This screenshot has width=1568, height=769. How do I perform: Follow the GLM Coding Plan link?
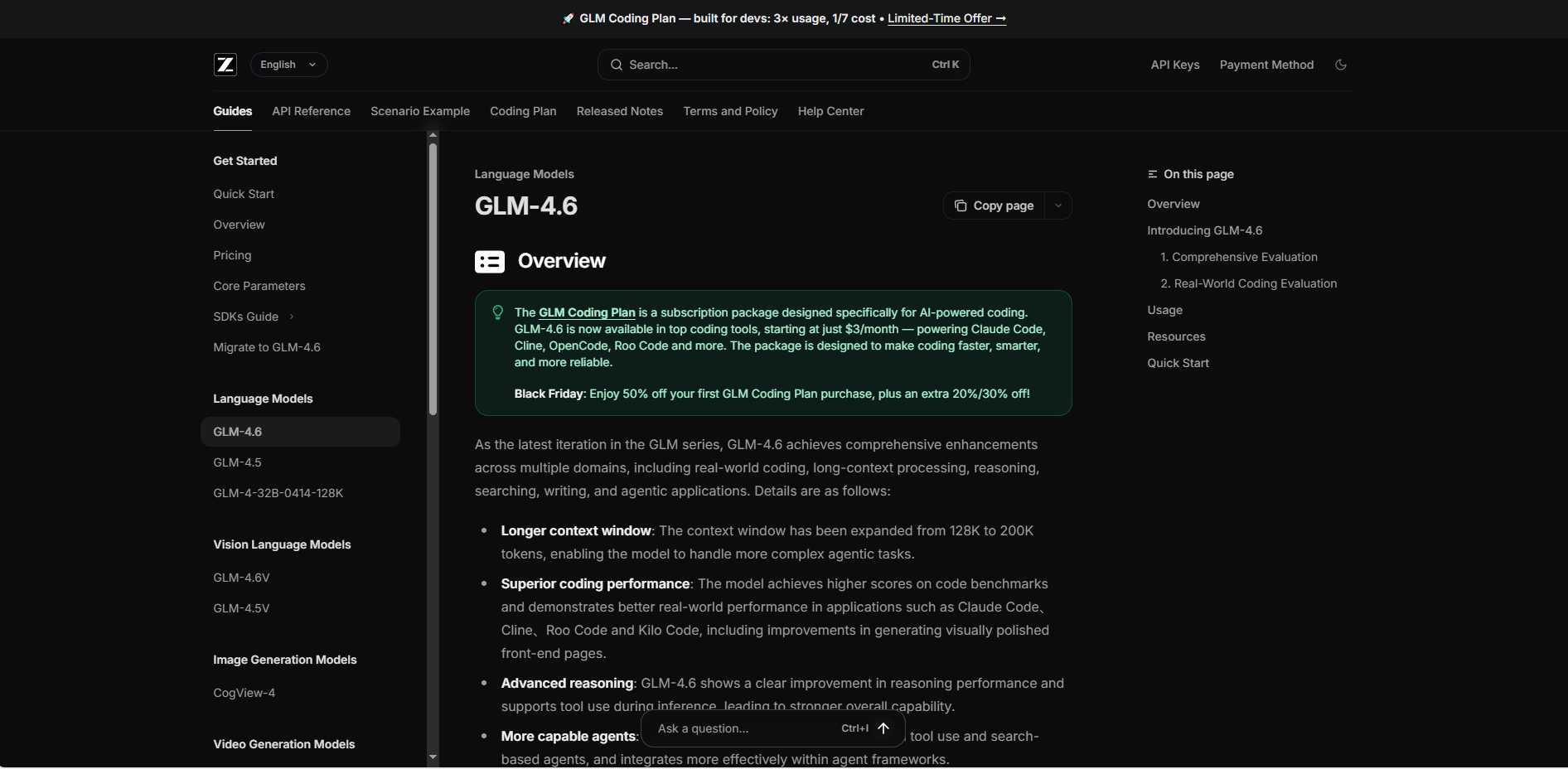point(587,312)
